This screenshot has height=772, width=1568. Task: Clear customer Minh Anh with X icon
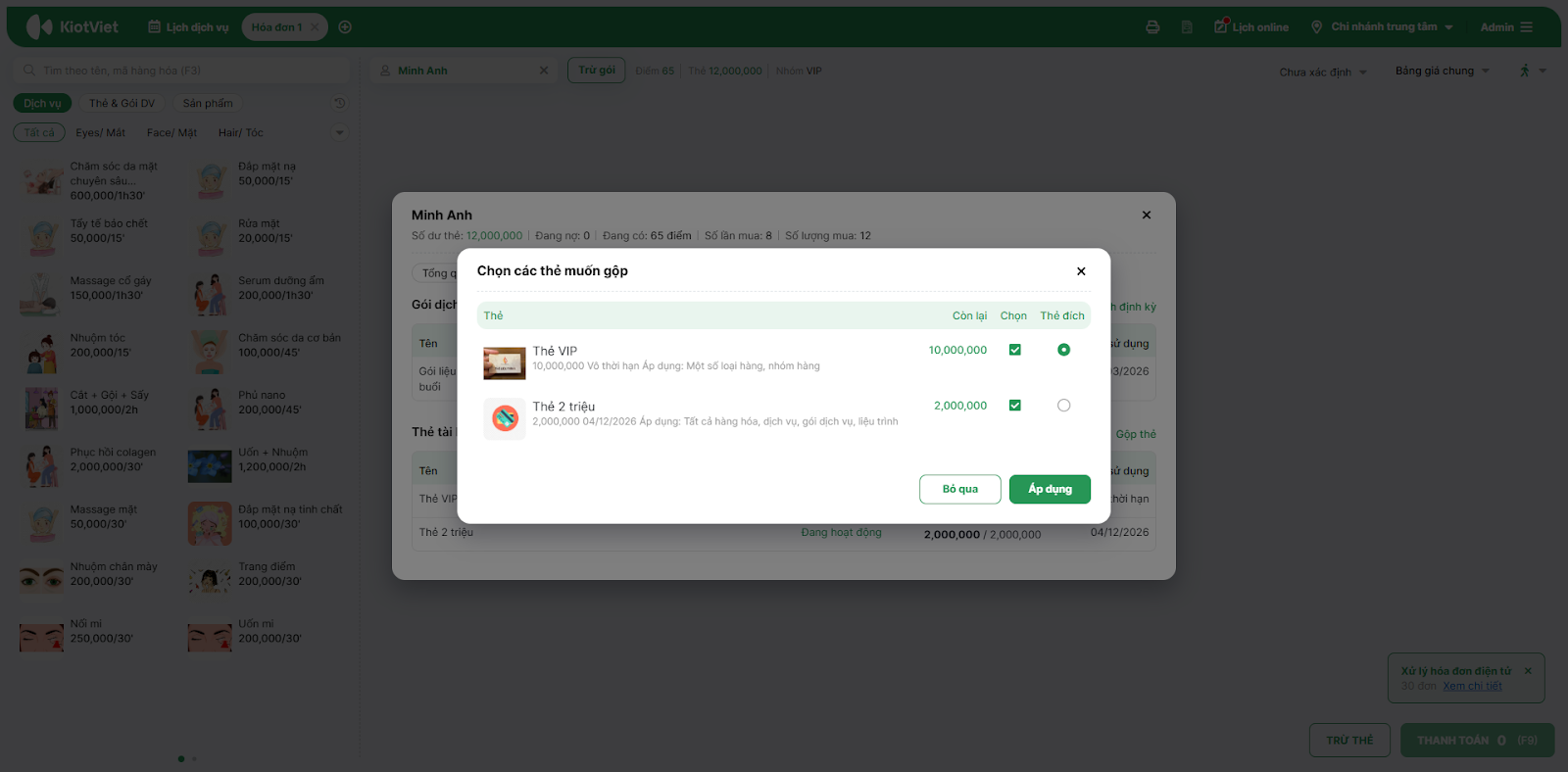(544, 71)
